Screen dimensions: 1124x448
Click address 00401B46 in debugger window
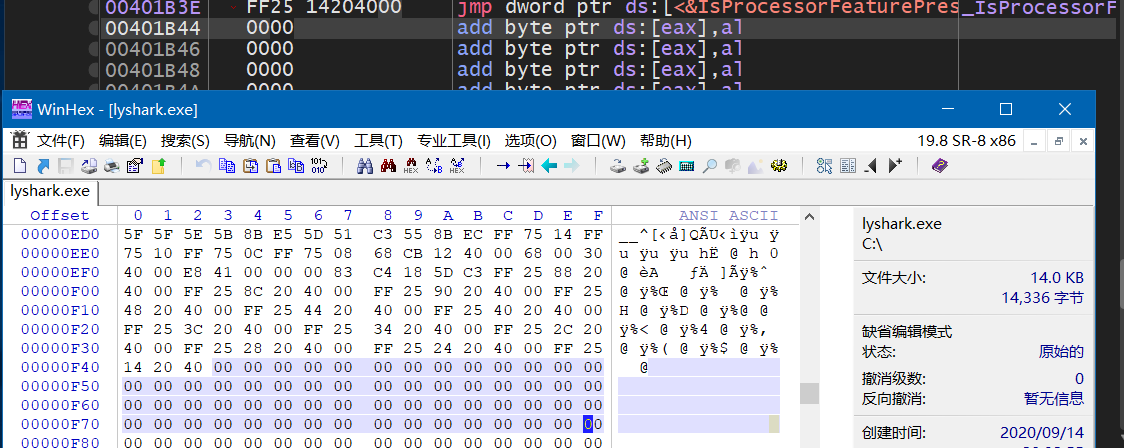point(153,49)
